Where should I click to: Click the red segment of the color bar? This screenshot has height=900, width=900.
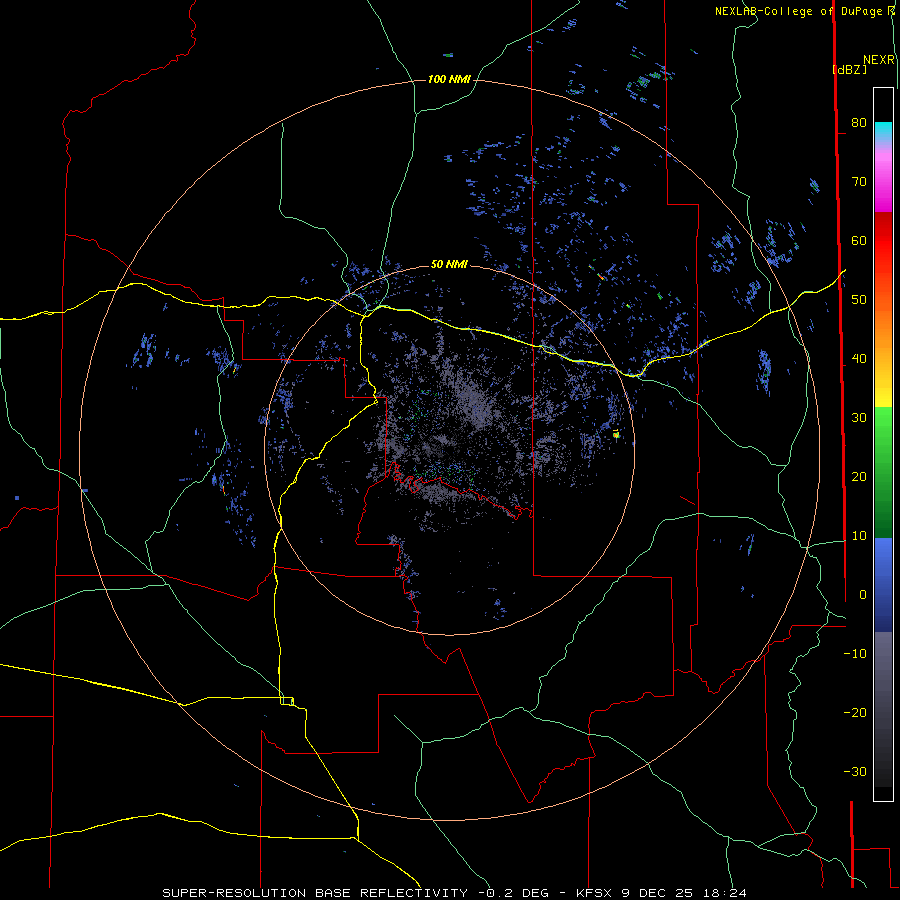pyautogui.click(x=883, y=241)
